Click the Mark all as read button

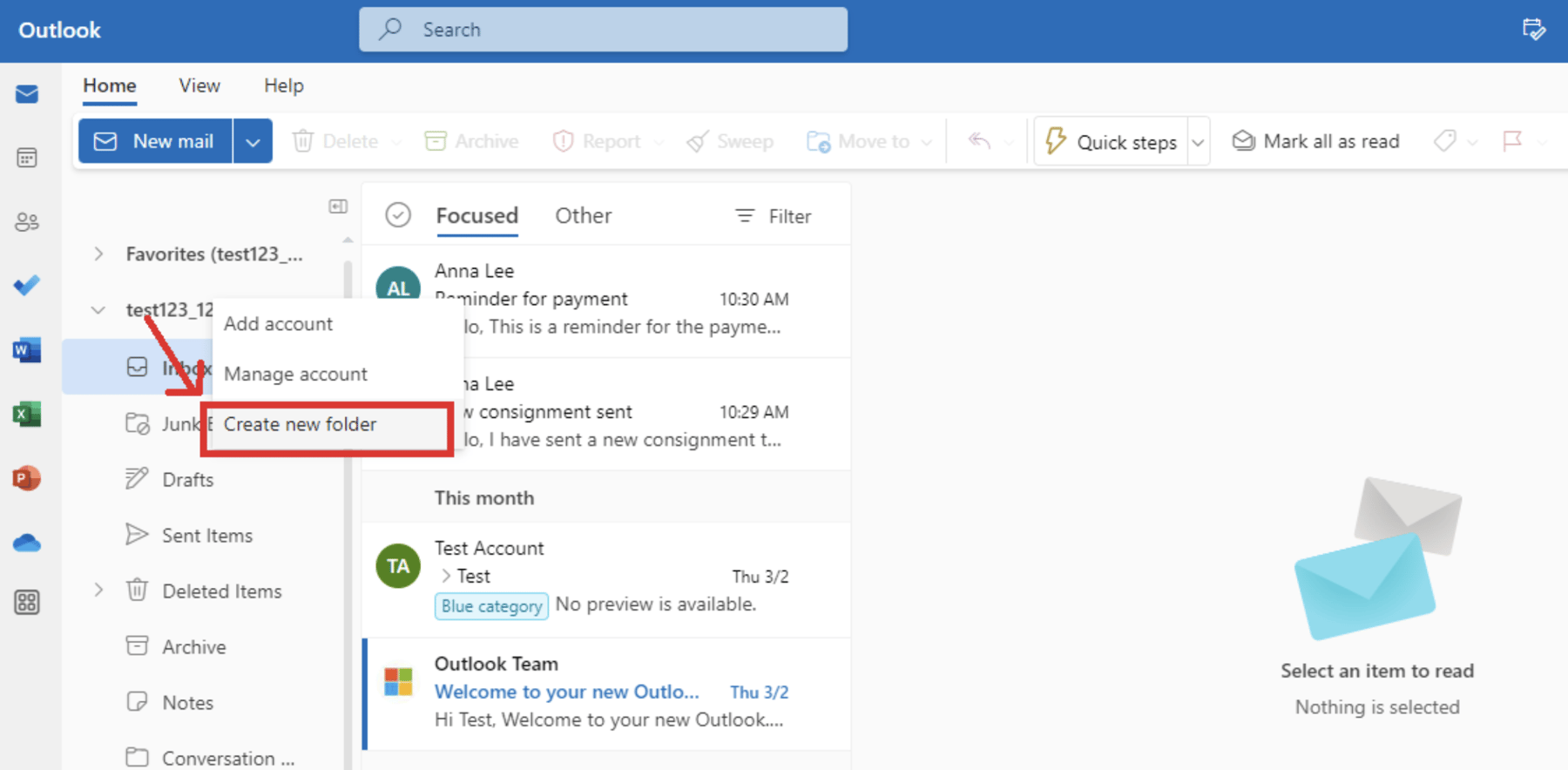1316,142
